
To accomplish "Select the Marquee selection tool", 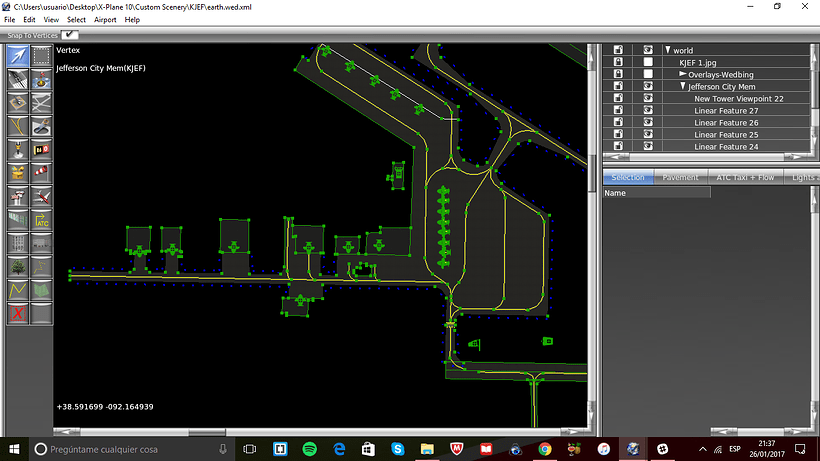I will click(41, 55).
